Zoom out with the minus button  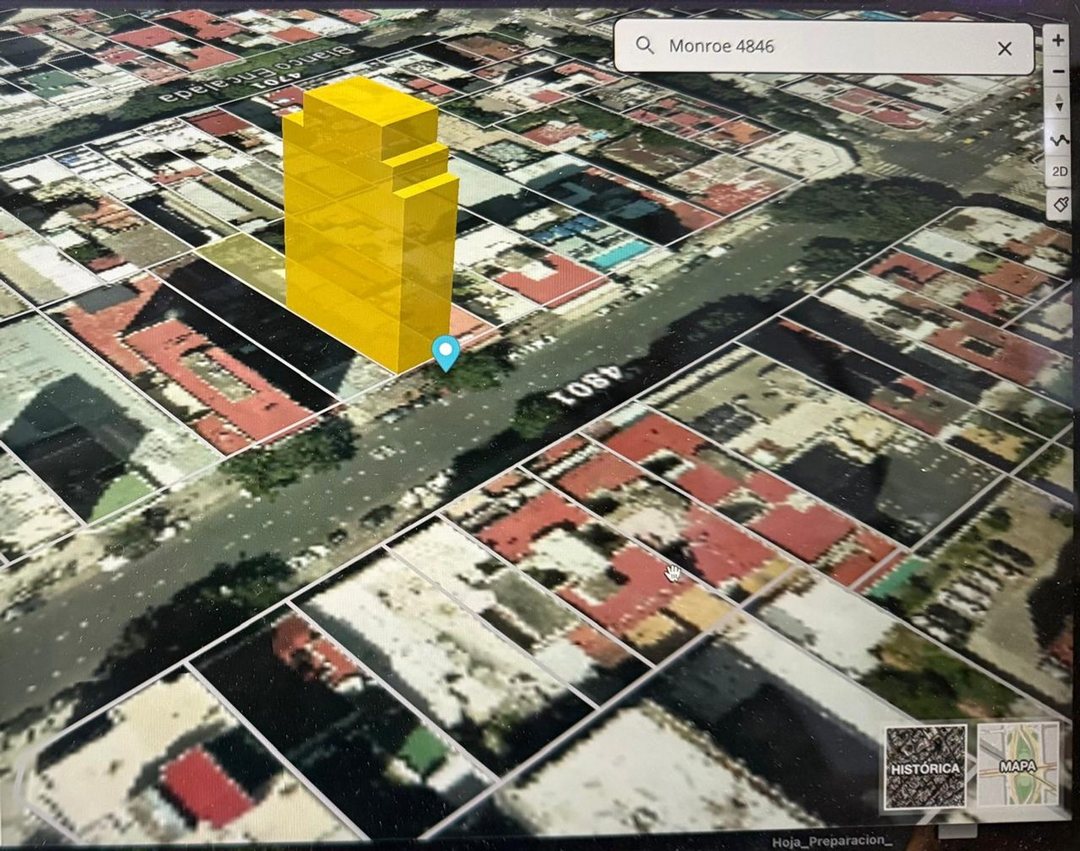[1059, 72]
